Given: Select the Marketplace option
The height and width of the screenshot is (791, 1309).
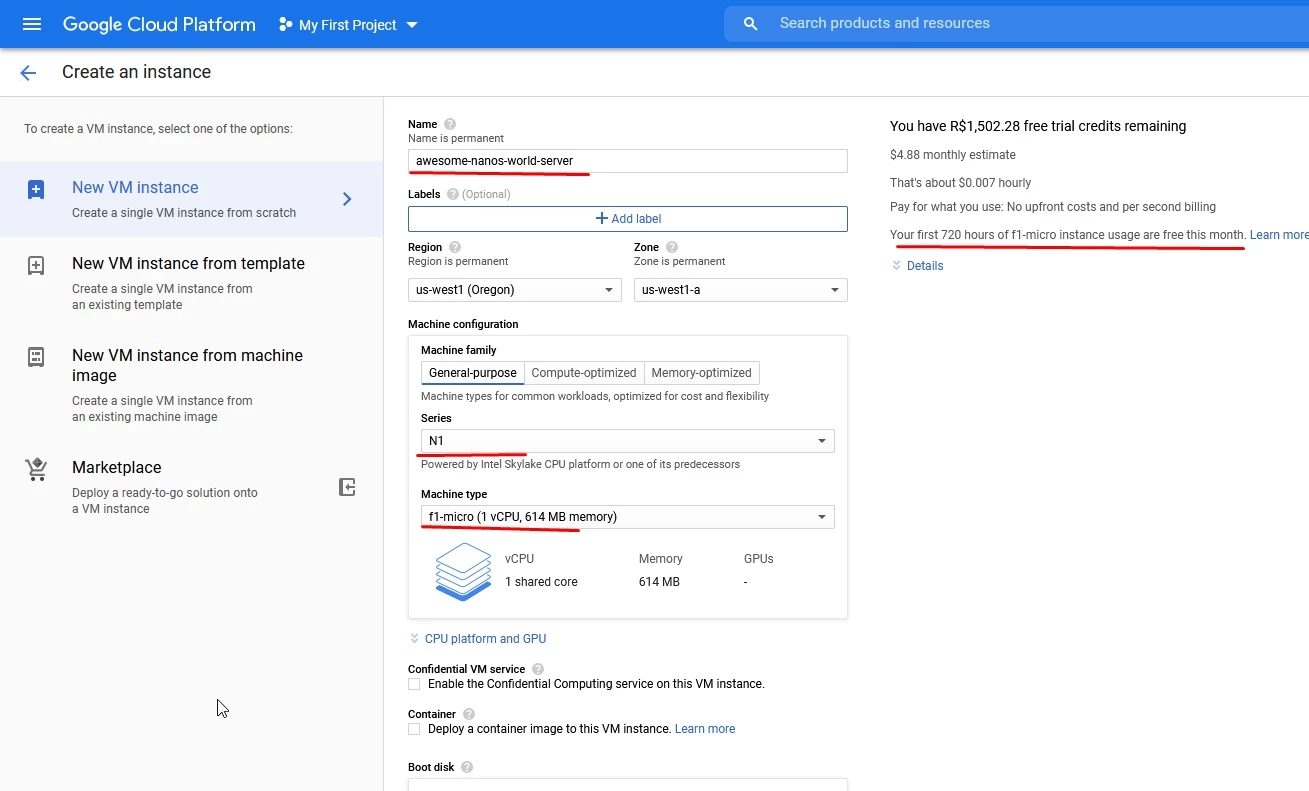Looking at the screenshot, I should point(192,487).
